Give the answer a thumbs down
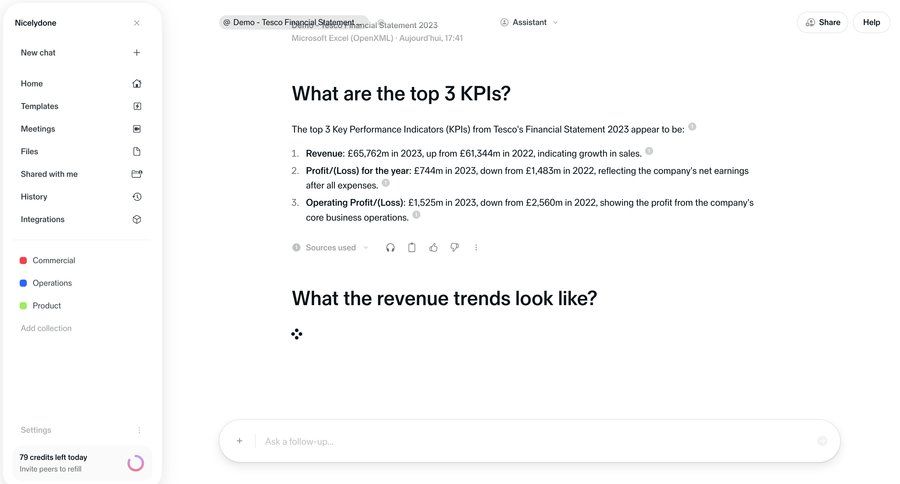 (x=455, y=247)
